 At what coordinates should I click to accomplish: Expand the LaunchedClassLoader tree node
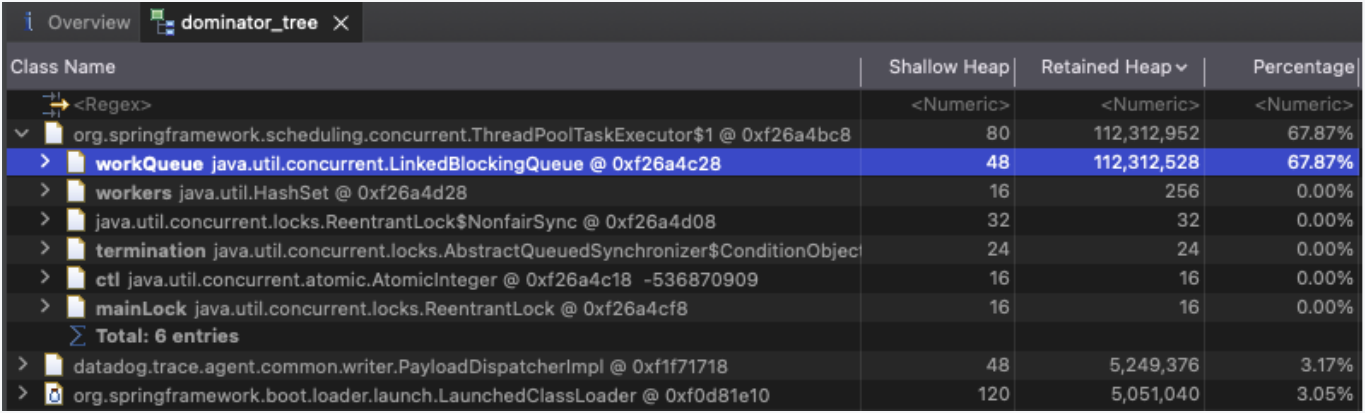pos(22,396)
